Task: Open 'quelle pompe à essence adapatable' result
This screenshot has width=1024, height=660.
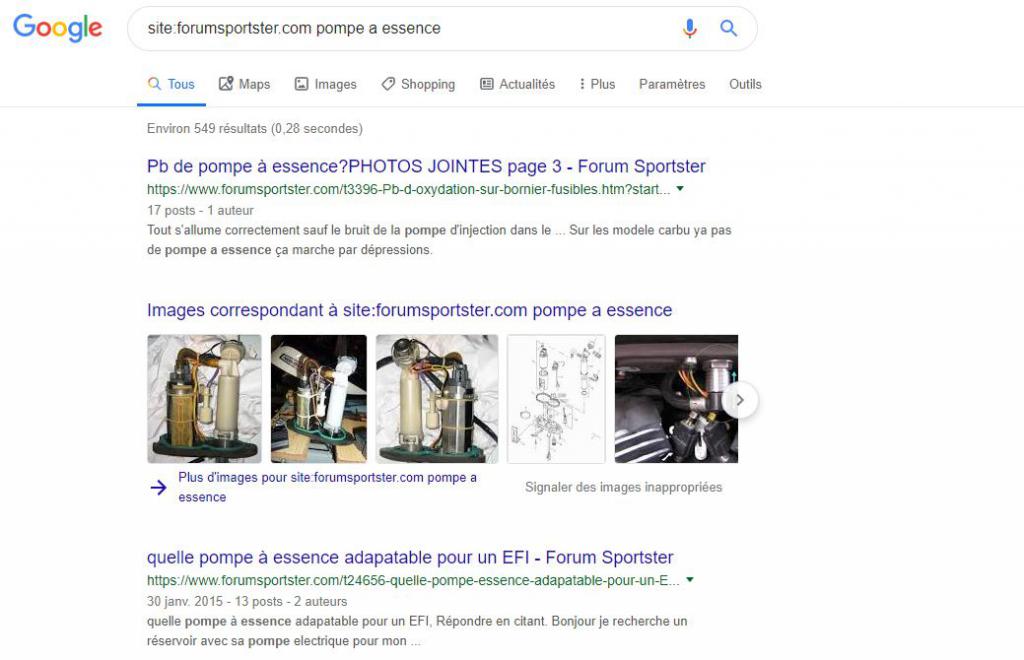Action: click(410, 558)
